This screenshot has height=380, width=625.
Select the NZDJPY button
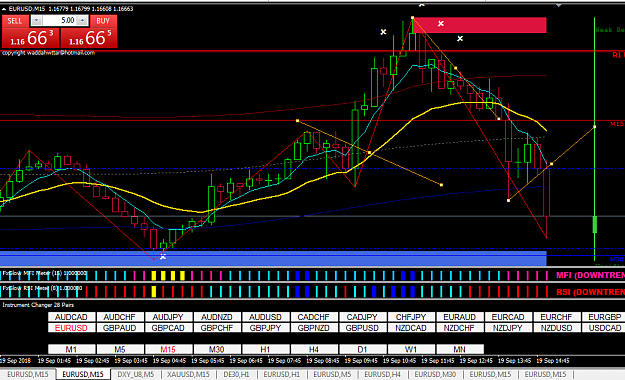508,328
